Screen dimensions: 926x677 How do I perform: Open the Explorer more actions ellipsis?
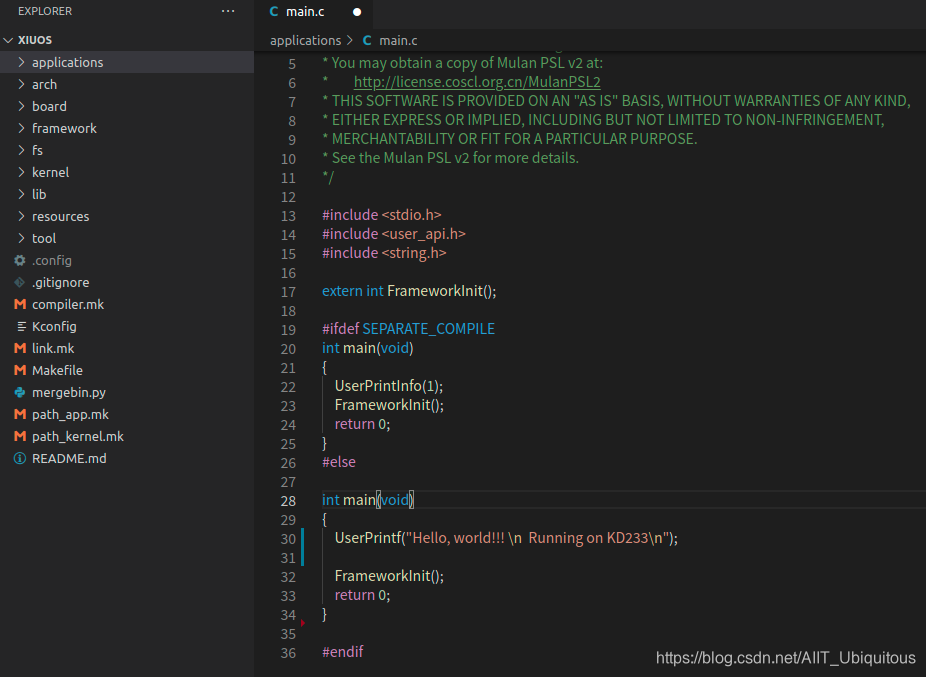coord(228,11)
